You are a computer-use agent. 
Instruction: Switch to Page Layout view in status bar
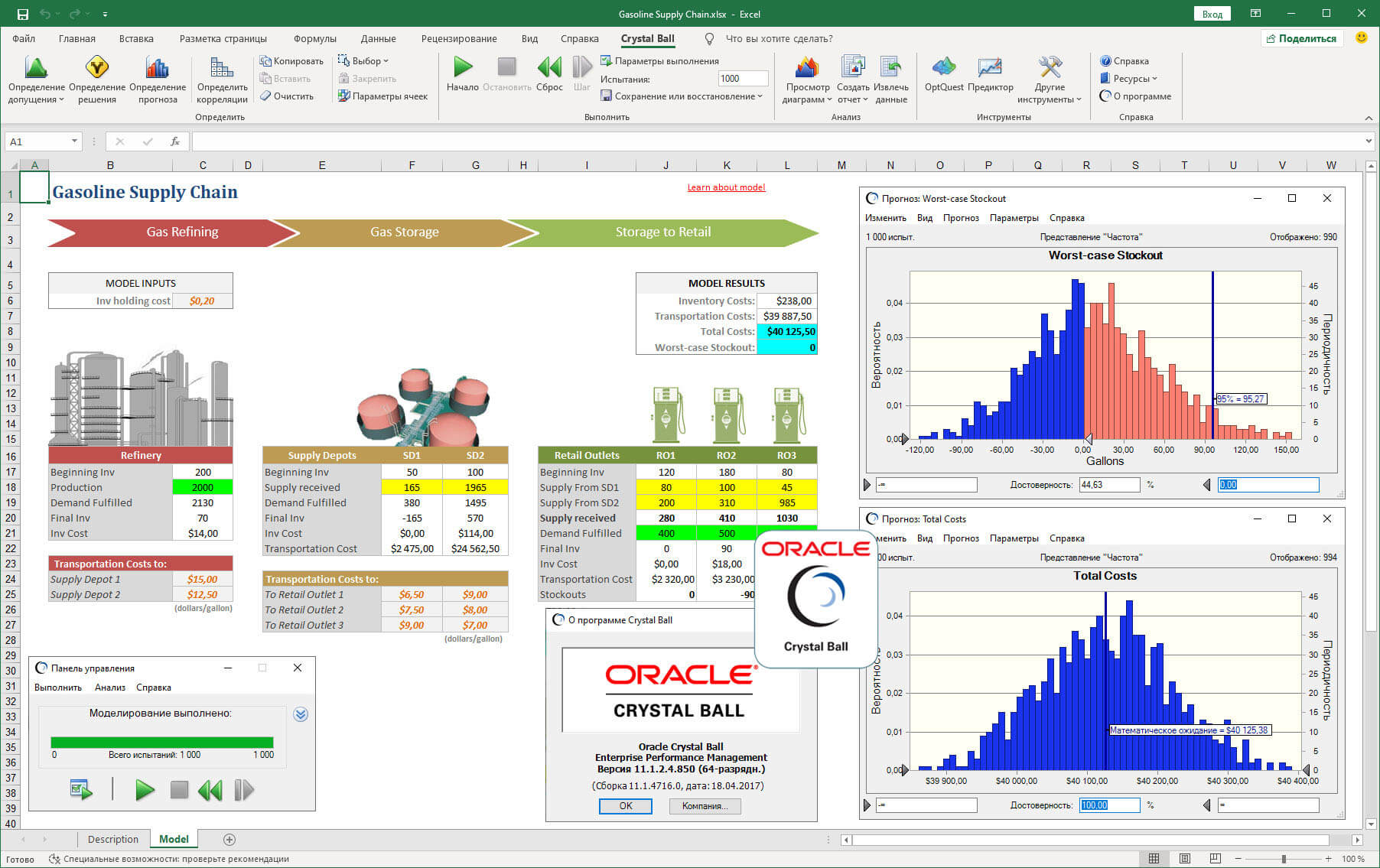tap(1184, 859)
